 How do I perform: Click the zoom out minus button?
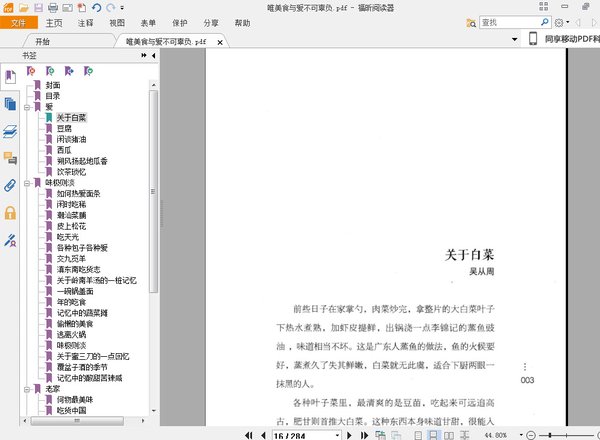[531, 435]
